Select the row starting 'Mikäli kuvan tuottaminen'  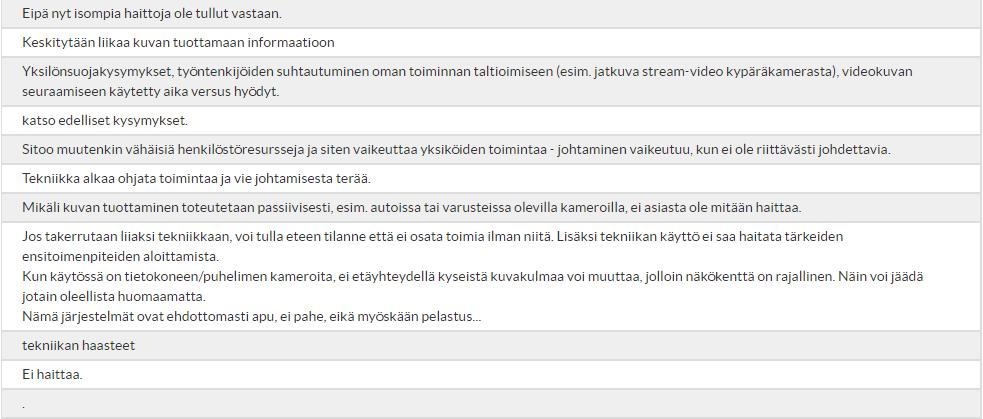point(492,207)
